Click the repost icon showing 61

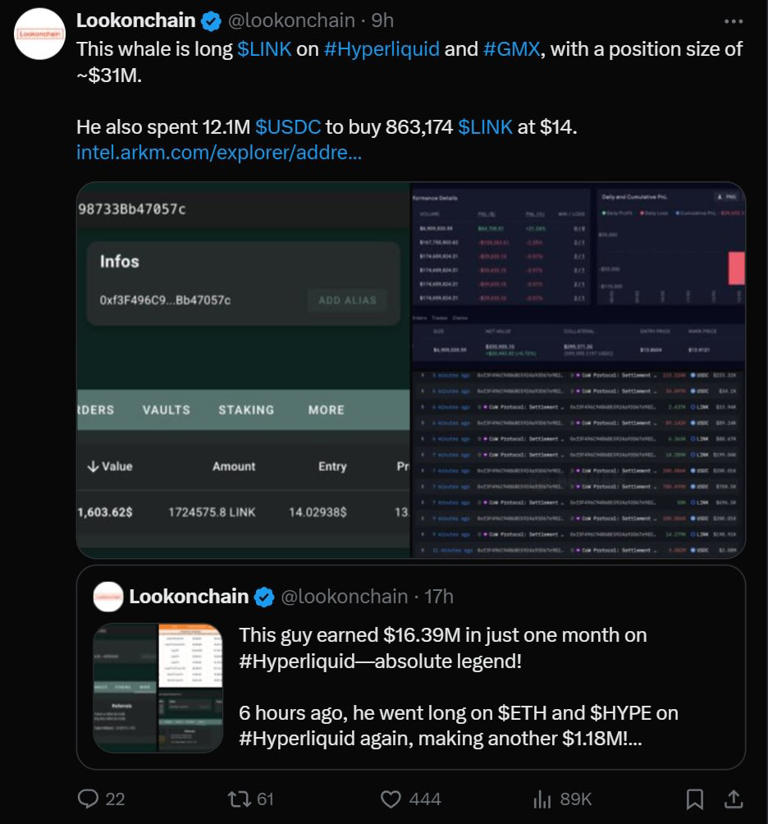coord(240,799)
